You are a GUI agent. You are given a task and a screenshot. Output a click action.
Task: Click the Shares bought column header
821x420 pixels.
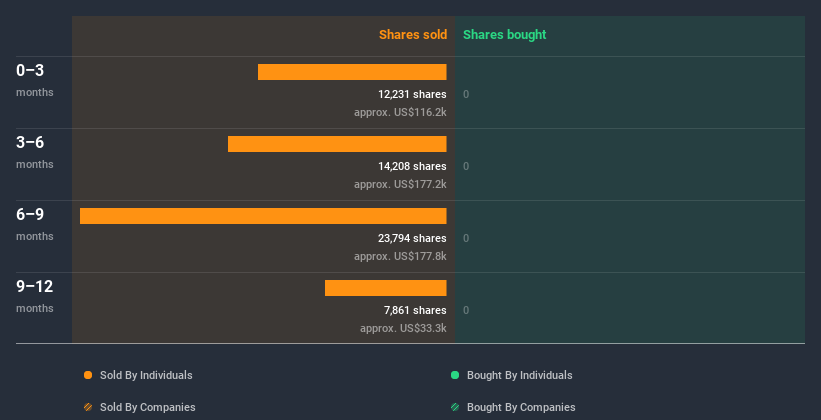tap(505, 35)
